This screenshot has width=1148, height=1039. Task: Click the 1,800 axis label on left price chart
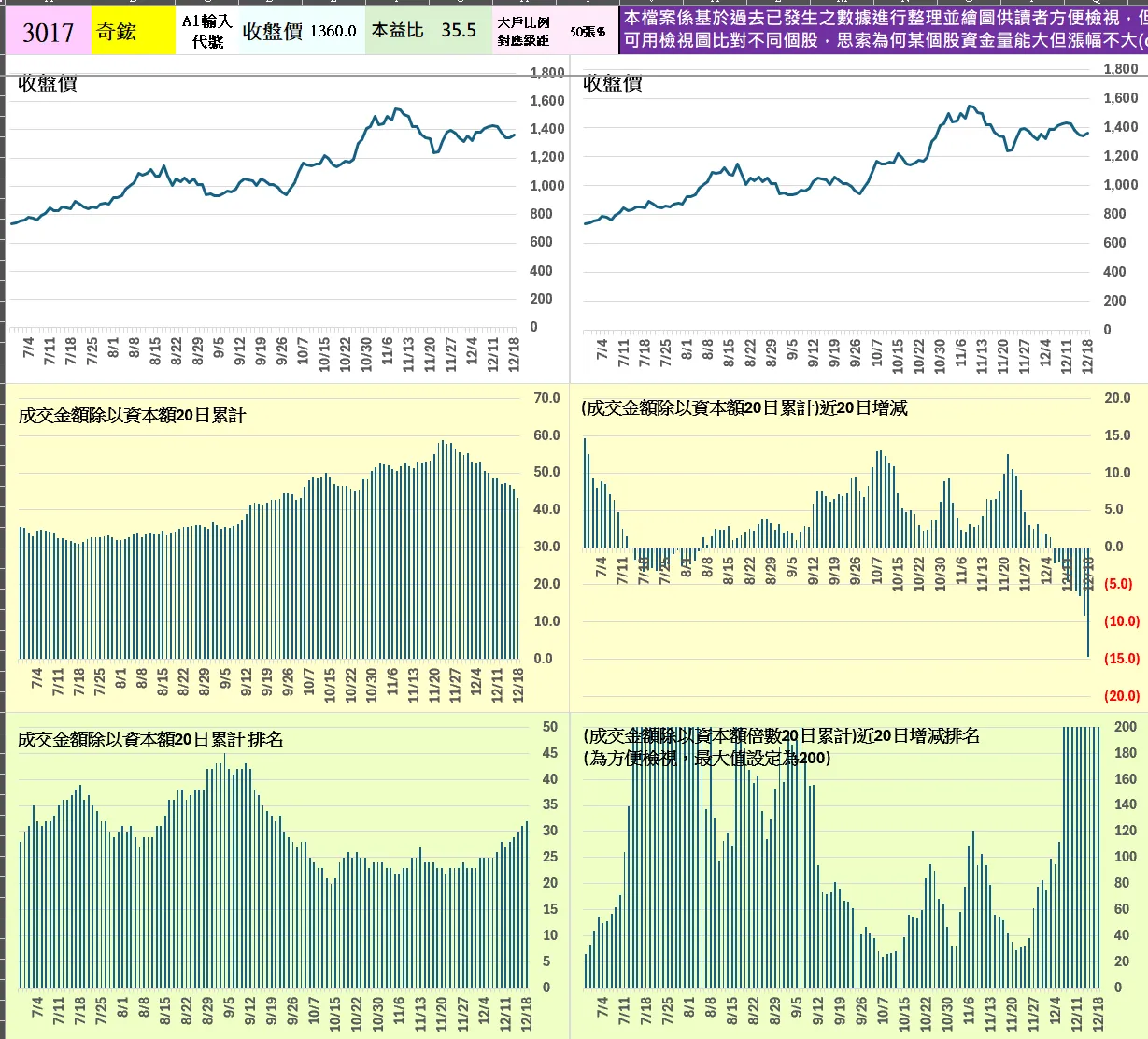pos(546,73)
